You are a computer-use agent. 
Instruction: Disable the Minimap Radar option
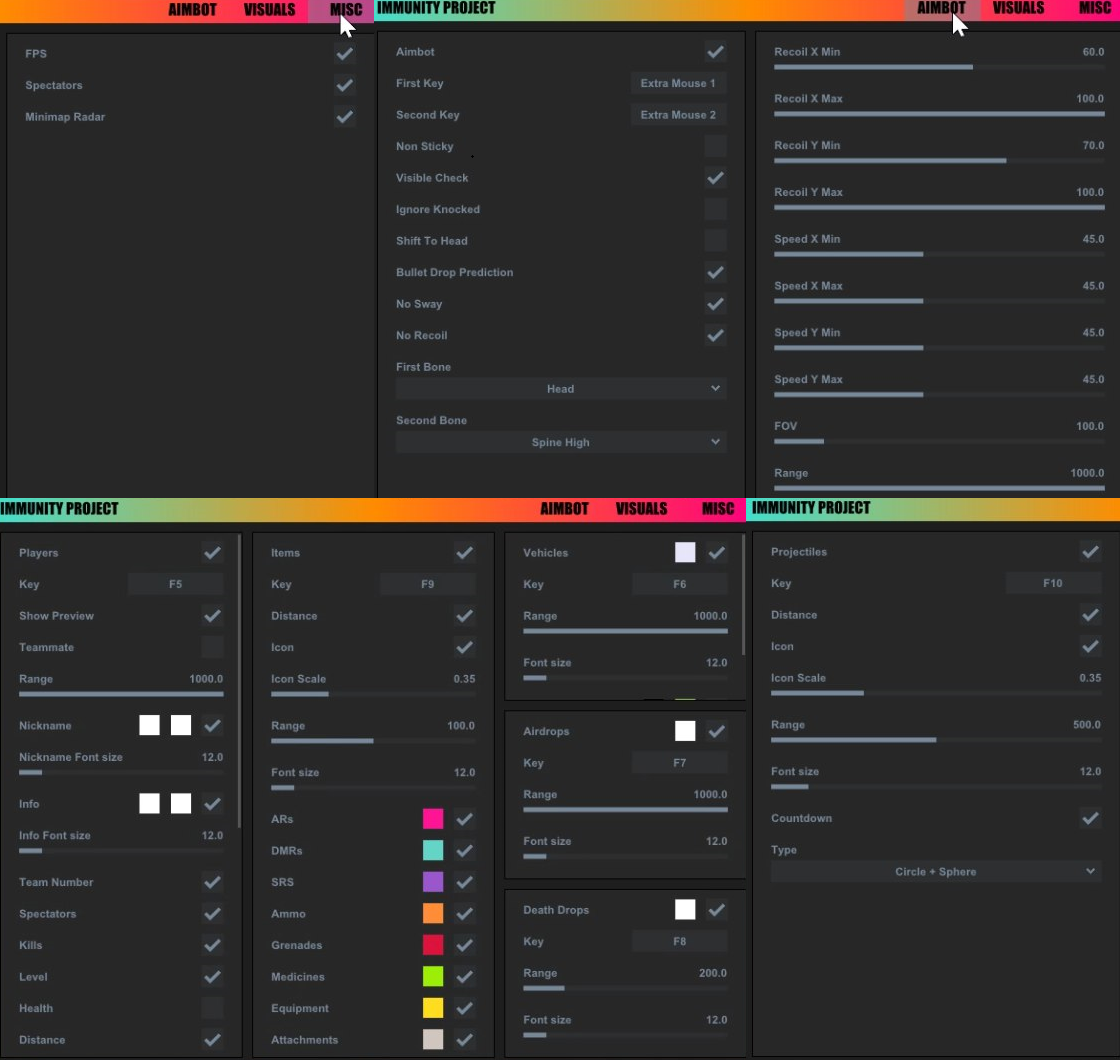(345, 117)
